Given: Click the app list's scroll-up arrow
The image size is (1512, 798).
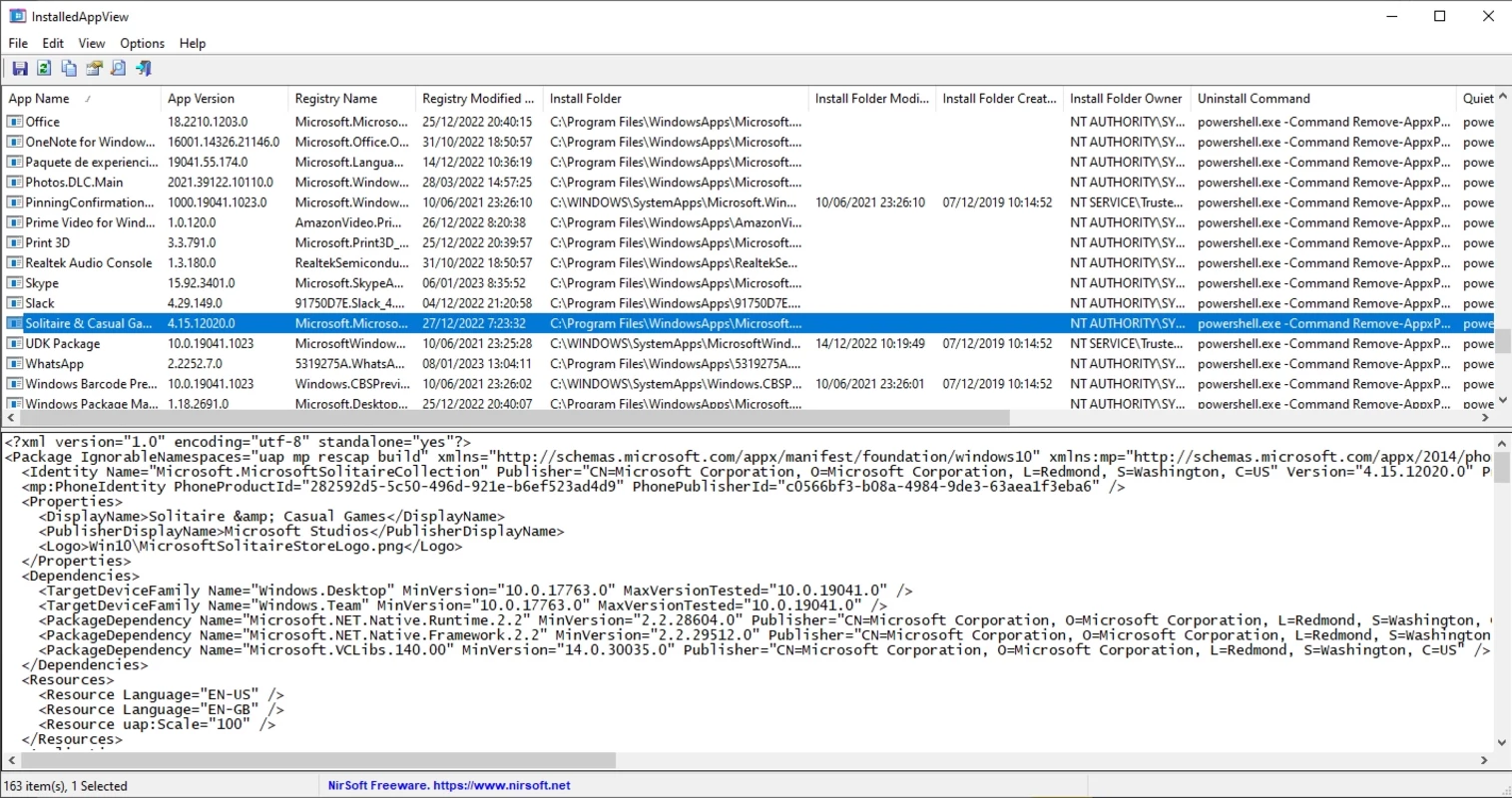Looking at the screenshot, I should [x=1503, y=98].
